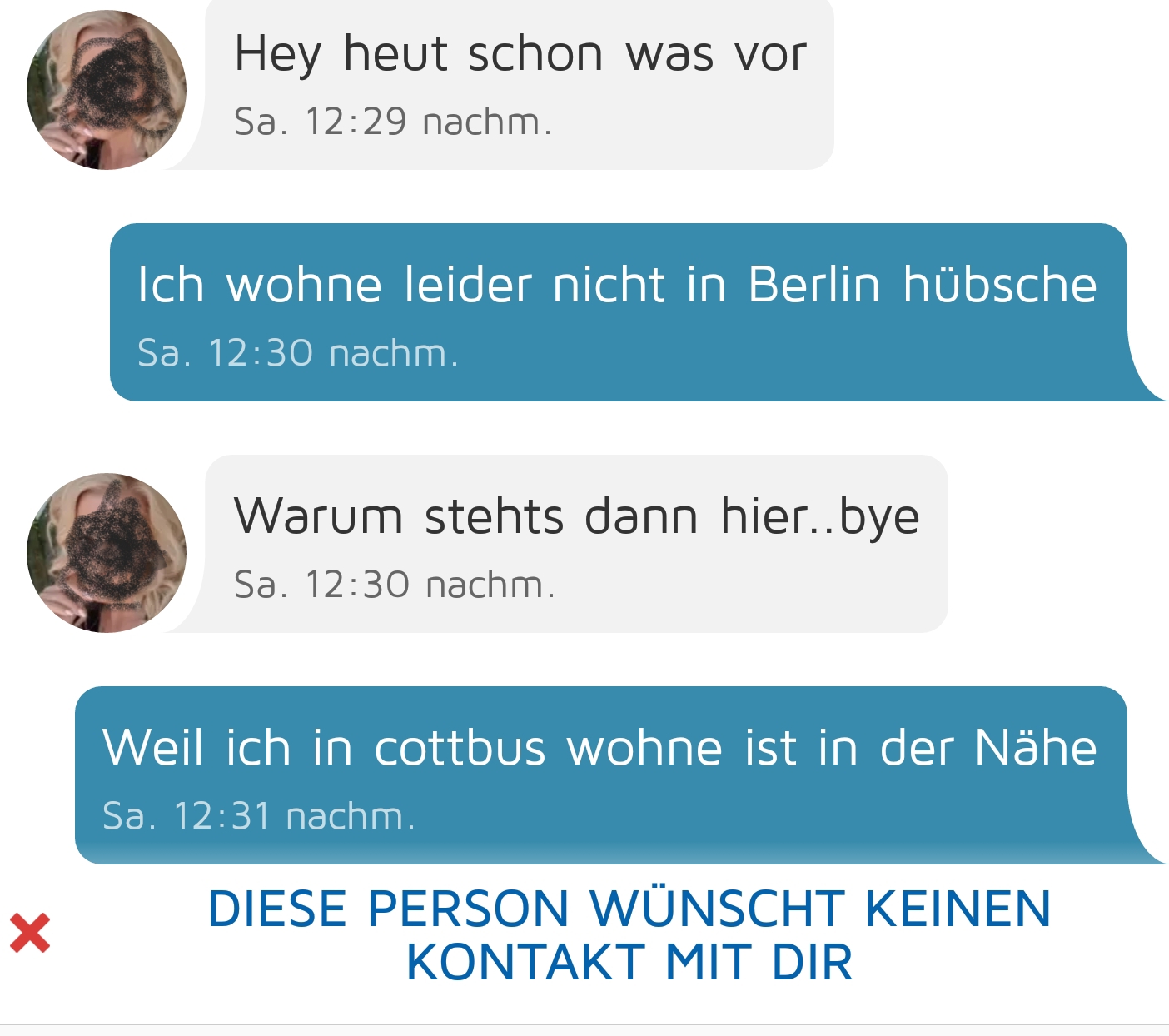Click the word 'cottbus' in the last message
Image resolution: width=1169 pixels, height=1036 pixels.
coord(460,748)
